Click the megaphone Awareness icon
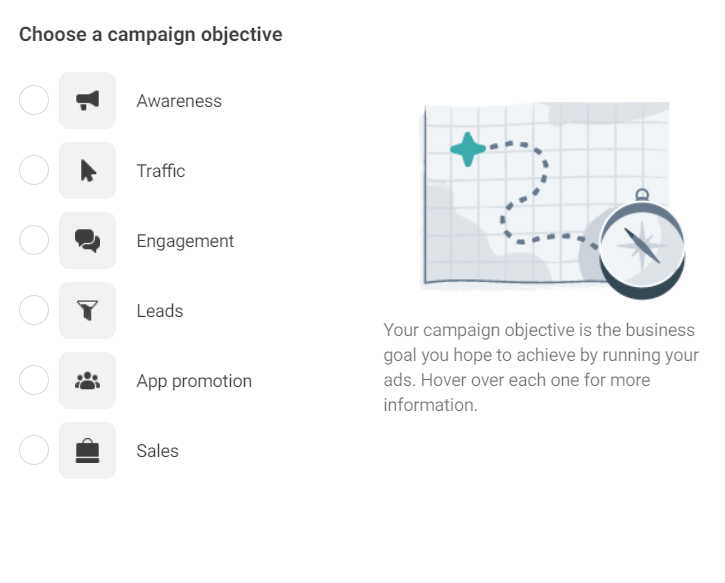The image size is (725, 583). click(x=88, y=100)
